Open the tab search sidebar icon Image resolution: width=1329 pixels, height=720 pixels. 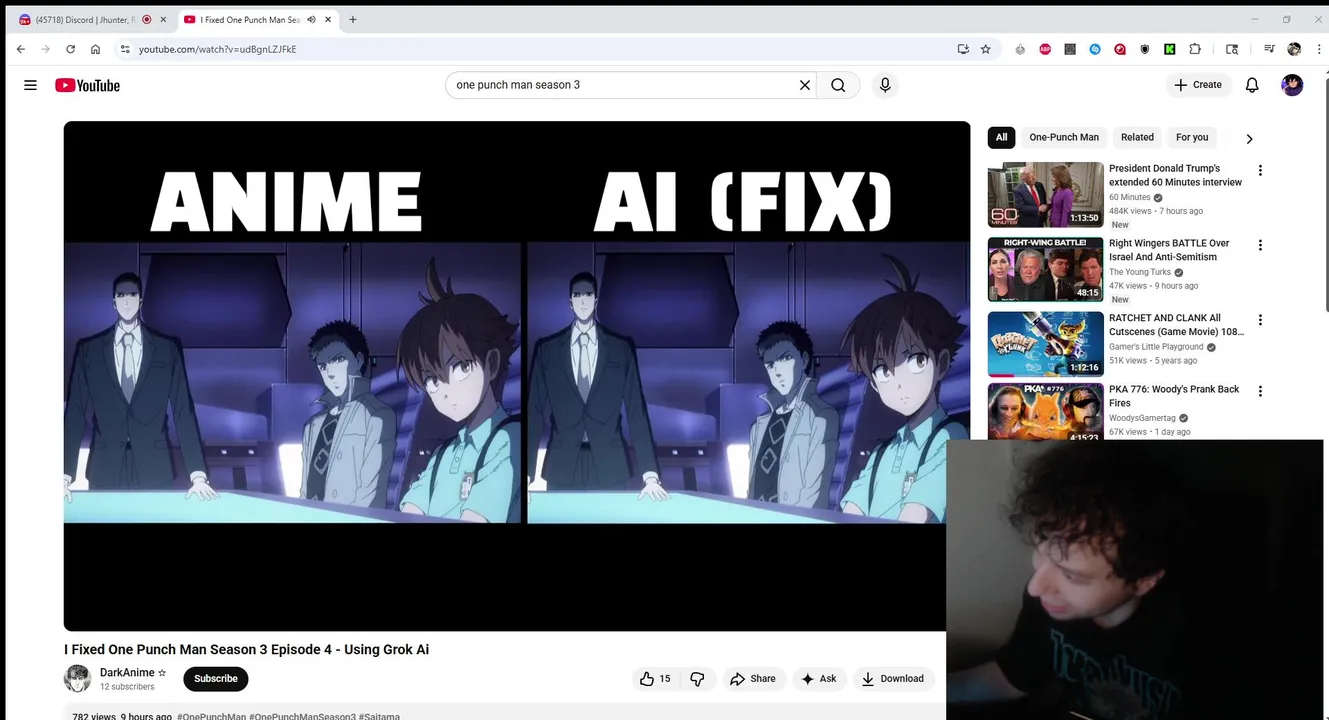tap(1232, 49)
